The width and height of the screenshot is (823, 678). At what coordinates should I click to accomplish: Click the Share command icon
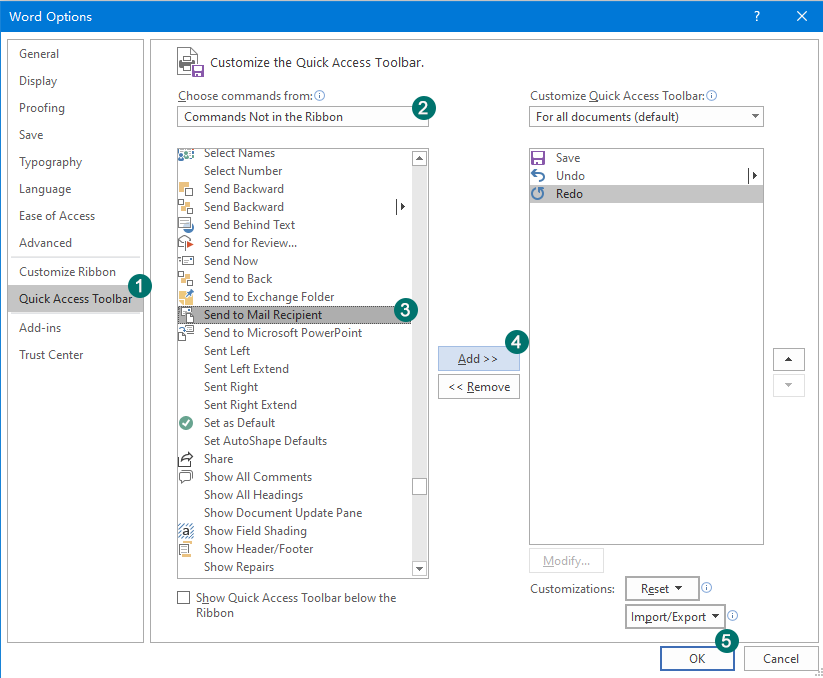[186, 459]
